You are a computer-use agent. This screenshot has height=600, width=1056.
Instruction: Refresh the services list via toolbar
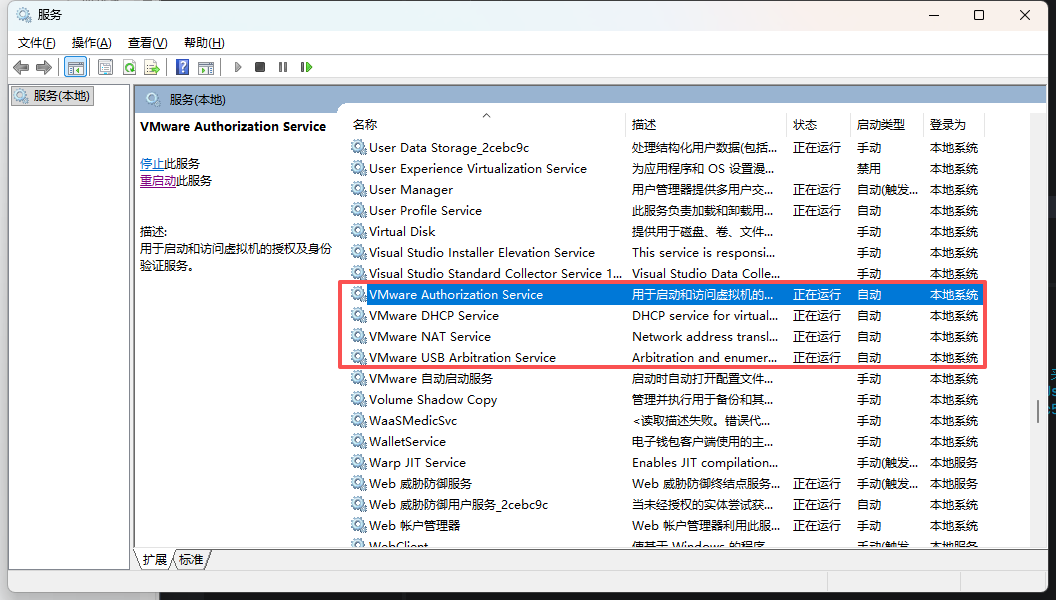129,67
